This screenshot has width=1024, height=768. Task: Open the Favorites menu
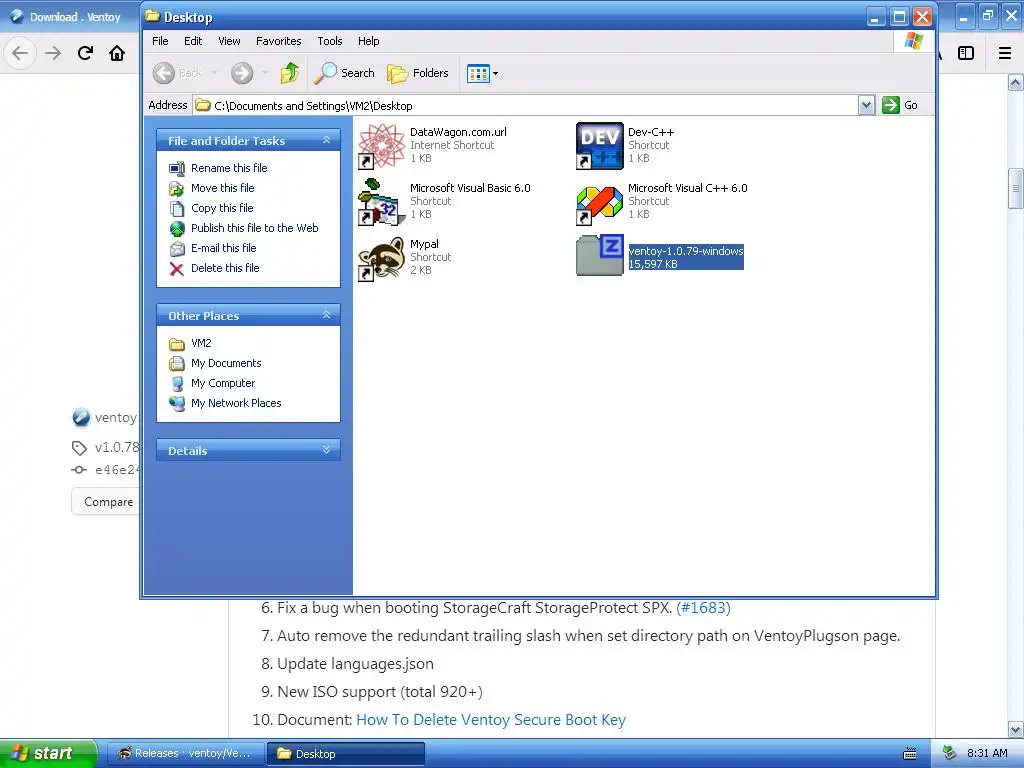278,41
